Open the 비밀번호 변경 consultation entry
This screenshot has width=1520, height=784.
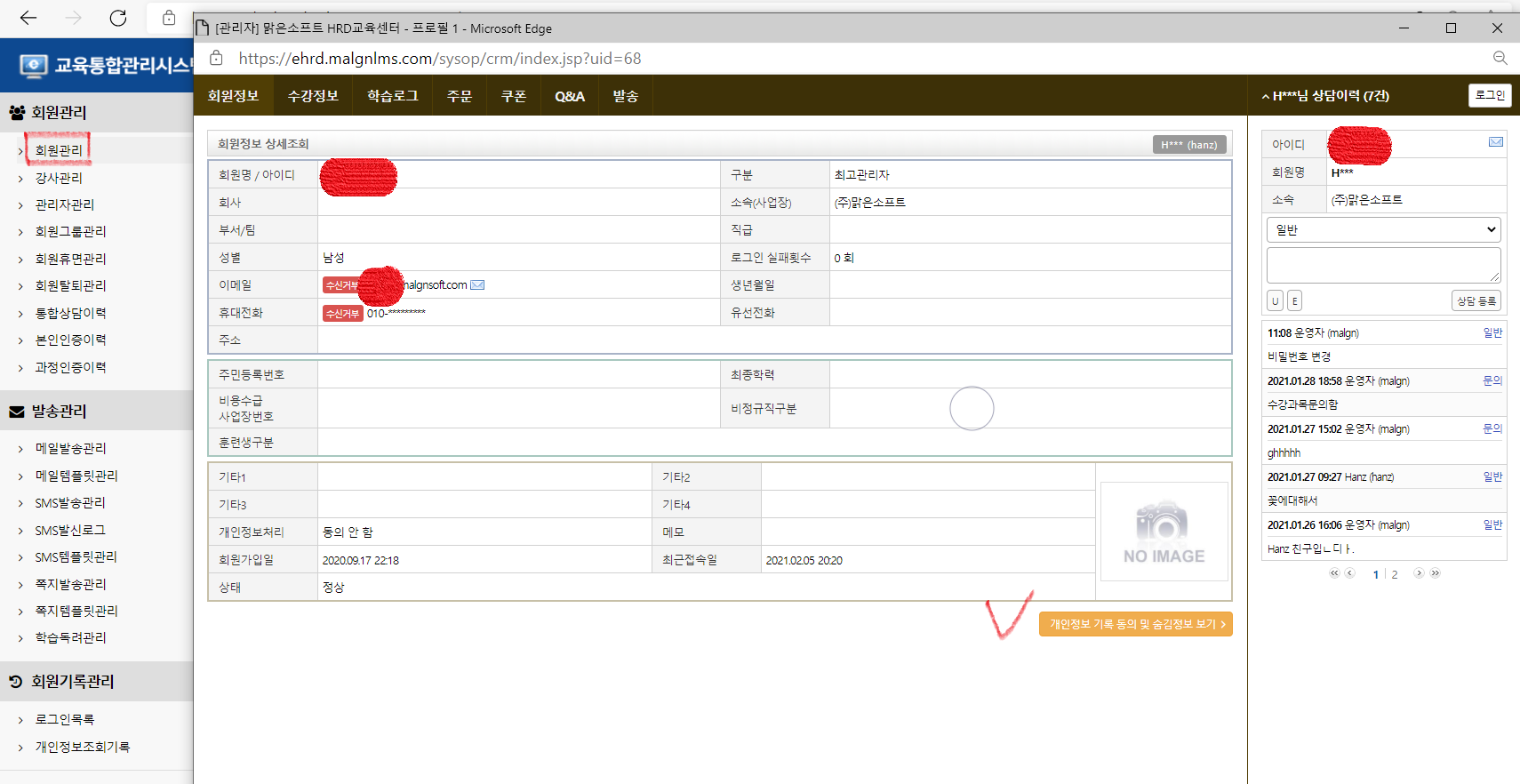(x=1300, y=356)
